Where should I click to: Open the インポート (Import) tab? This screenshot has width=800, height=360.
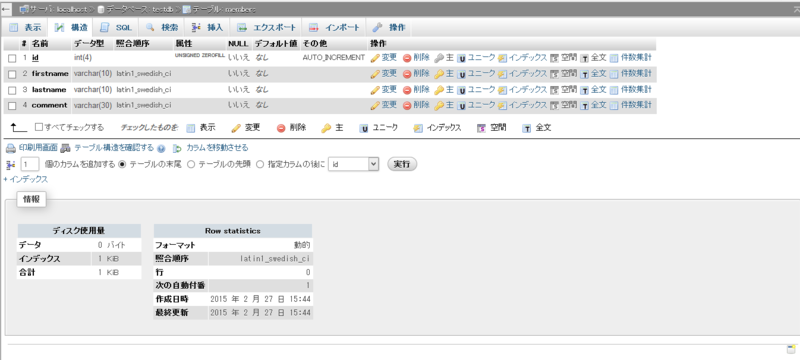[334, 28]
